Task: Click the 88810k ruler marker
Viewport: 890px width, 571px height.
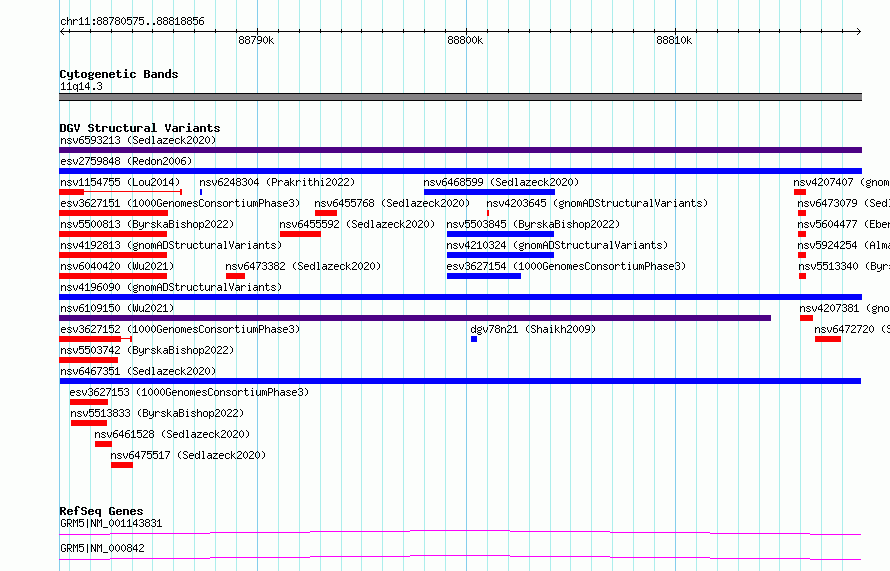Action: pos(674,40)
